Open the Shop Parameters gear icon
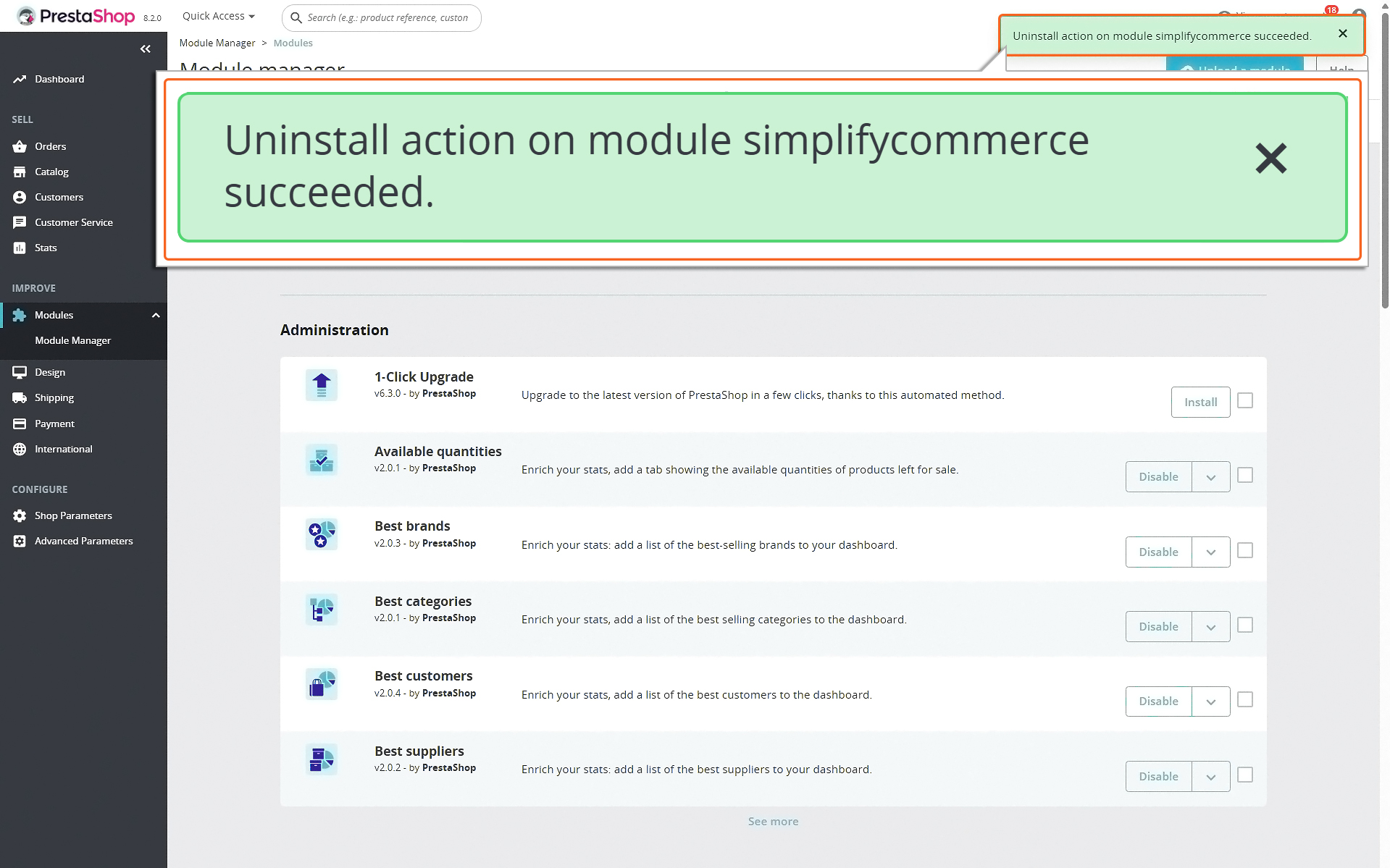The height and width of the screenshot is (868, 1390). coord(20,515)
